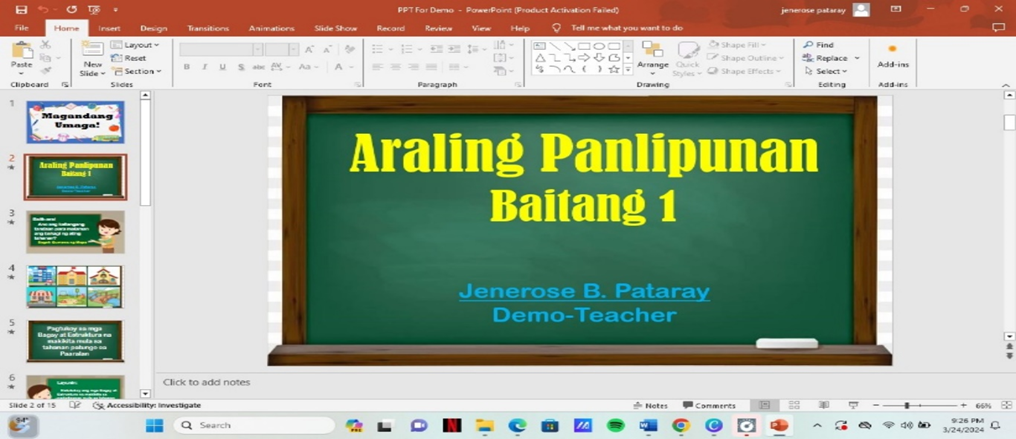
Task: Open the font size combo box arrow
Action: point(294,49)
